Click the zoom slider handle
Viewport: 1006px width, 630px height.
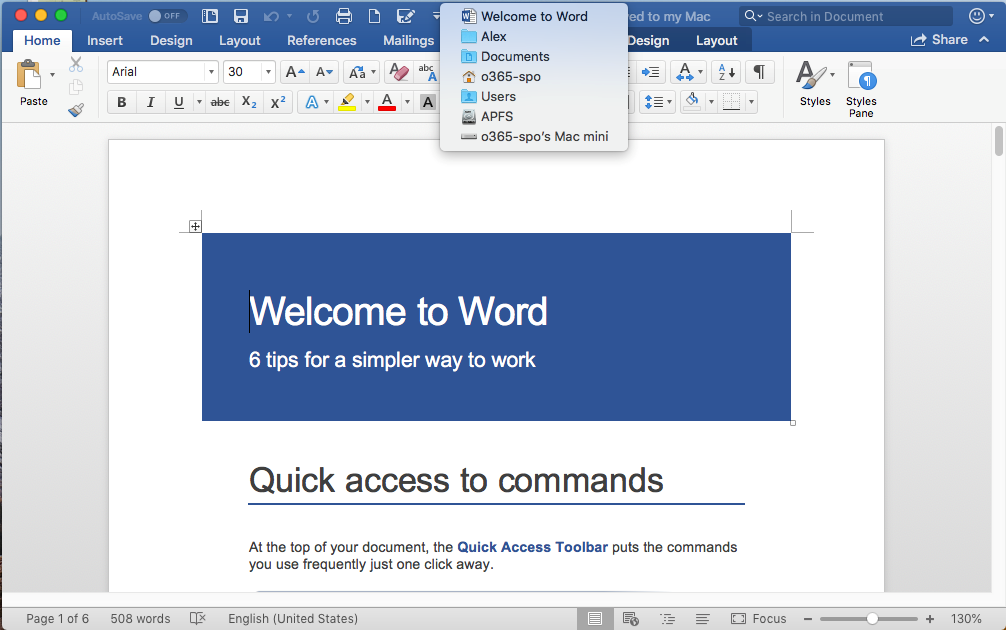click(x=873, y=619)
